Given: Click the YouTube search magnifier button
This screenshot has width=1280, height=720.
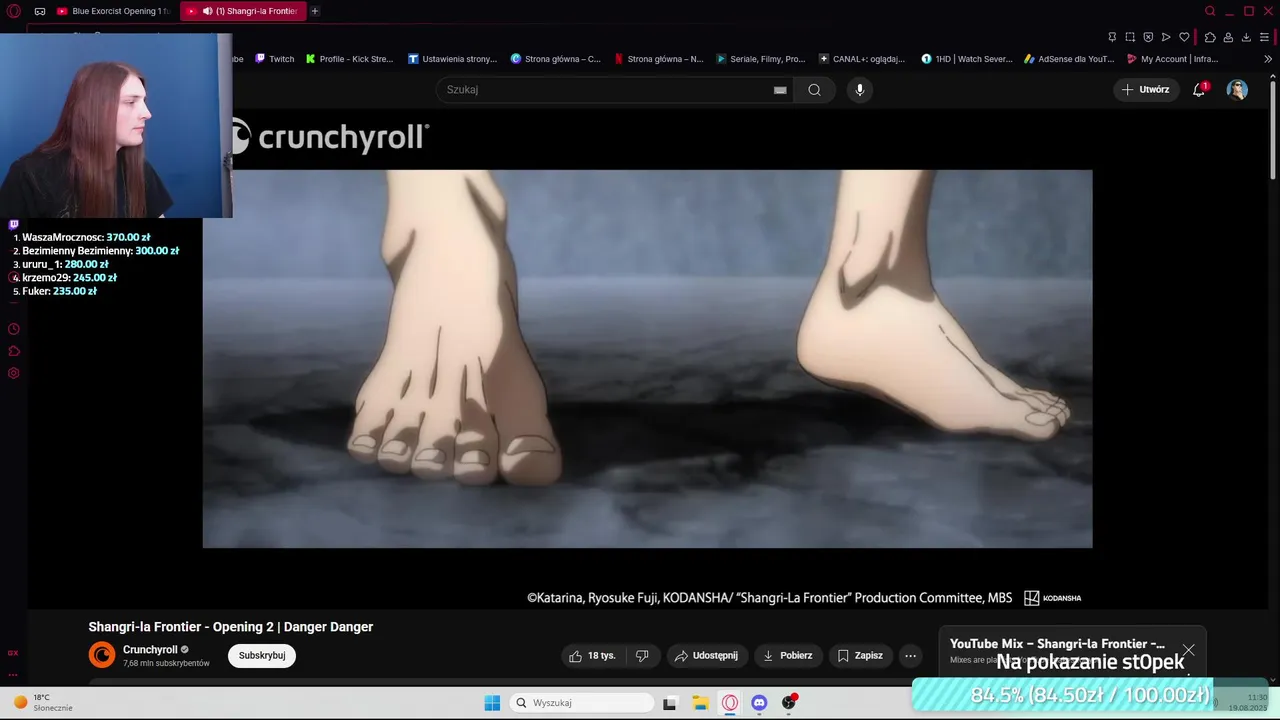Looking at the screenshot, I should click(x=814, y=89).
